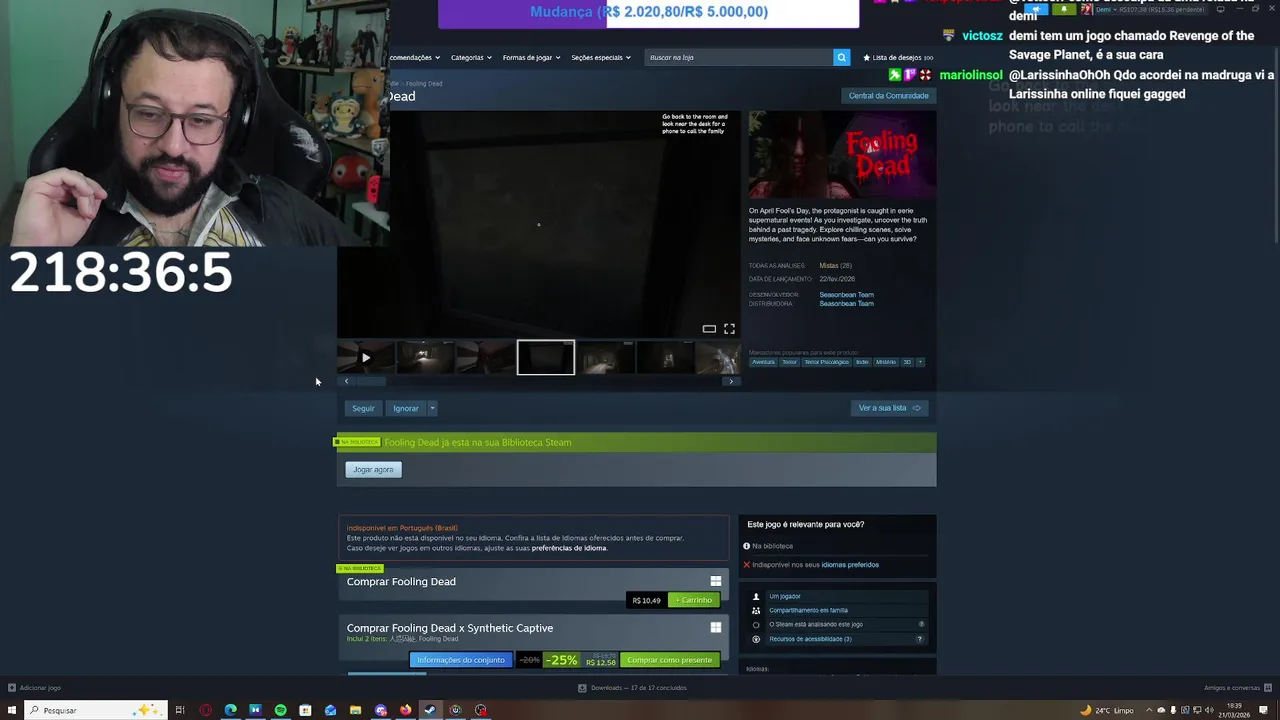This screenshot has width=1280, height=720.
Task: Click the blue store search magnifier button
Action: pyautogui.click(x=841, y=57)
